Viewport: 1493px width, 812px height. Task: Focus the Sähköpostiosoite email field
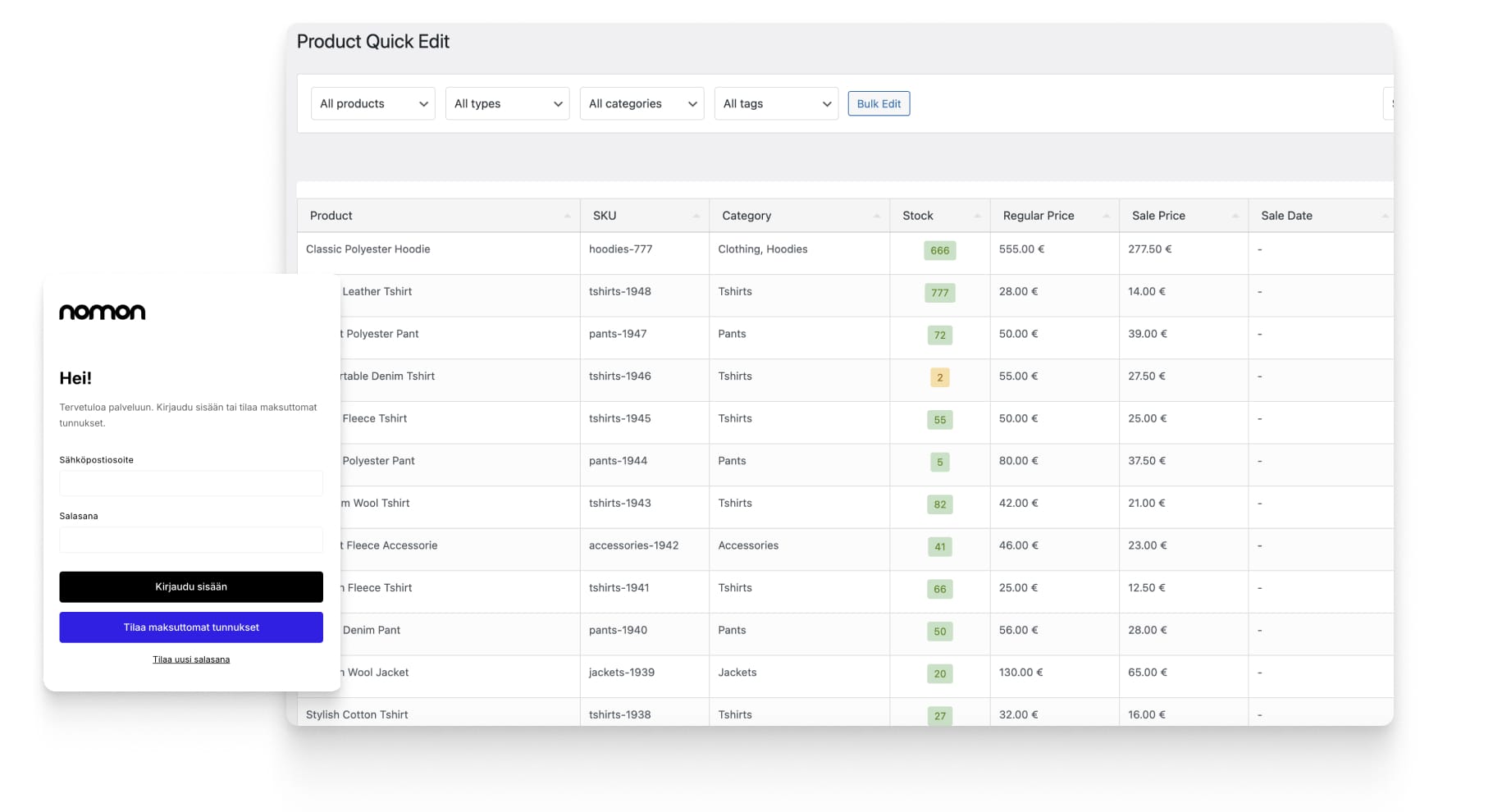191,483
